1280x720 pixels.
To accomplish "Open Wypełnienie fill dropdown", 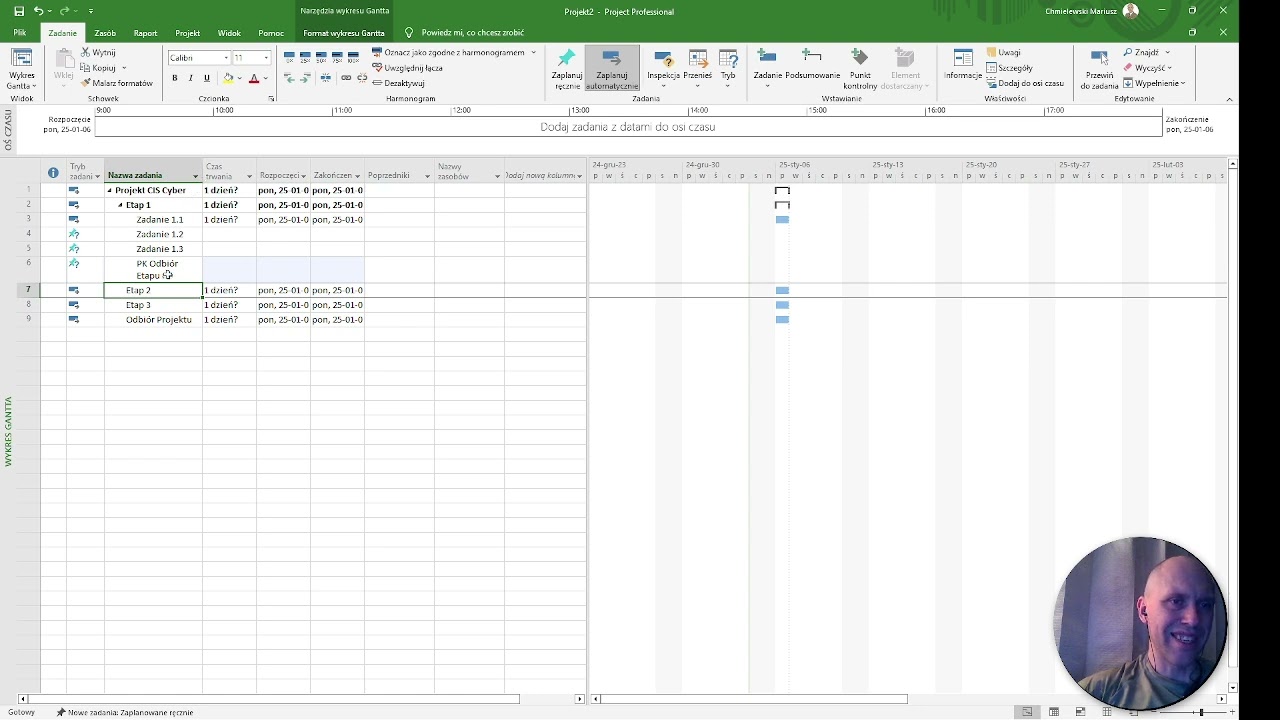I will pos(1154,83).
